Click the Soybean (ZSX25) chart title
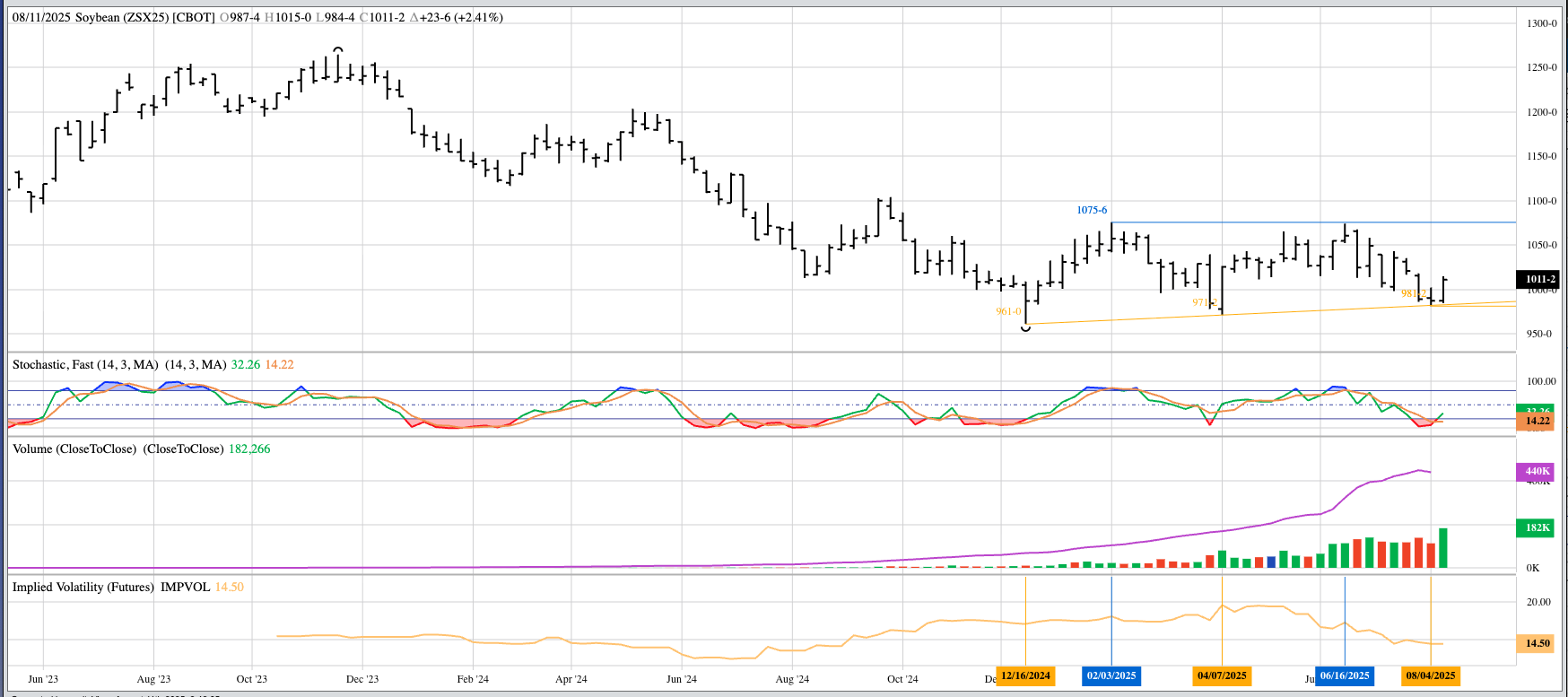The width and height of the screenshot is (1568, 697). (x=123, y=17)
